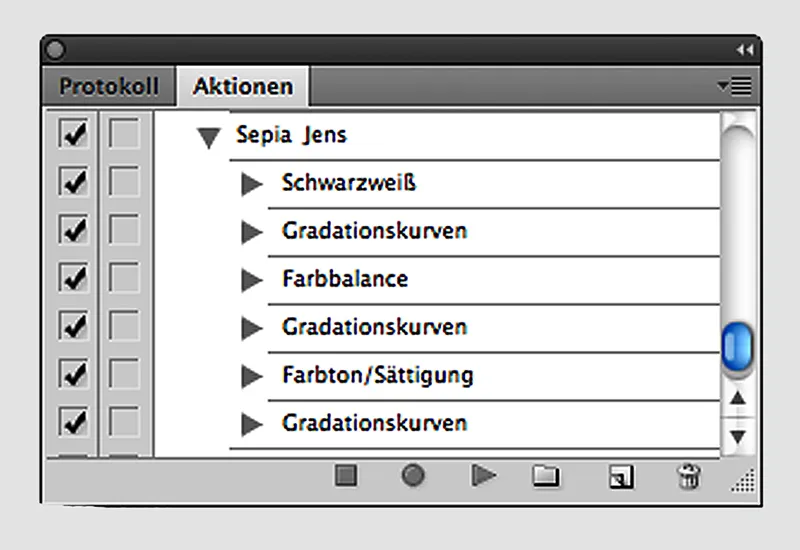Create a new action set with the folder icon
This screenshot has height=550, width=800.
coord(545,476)
